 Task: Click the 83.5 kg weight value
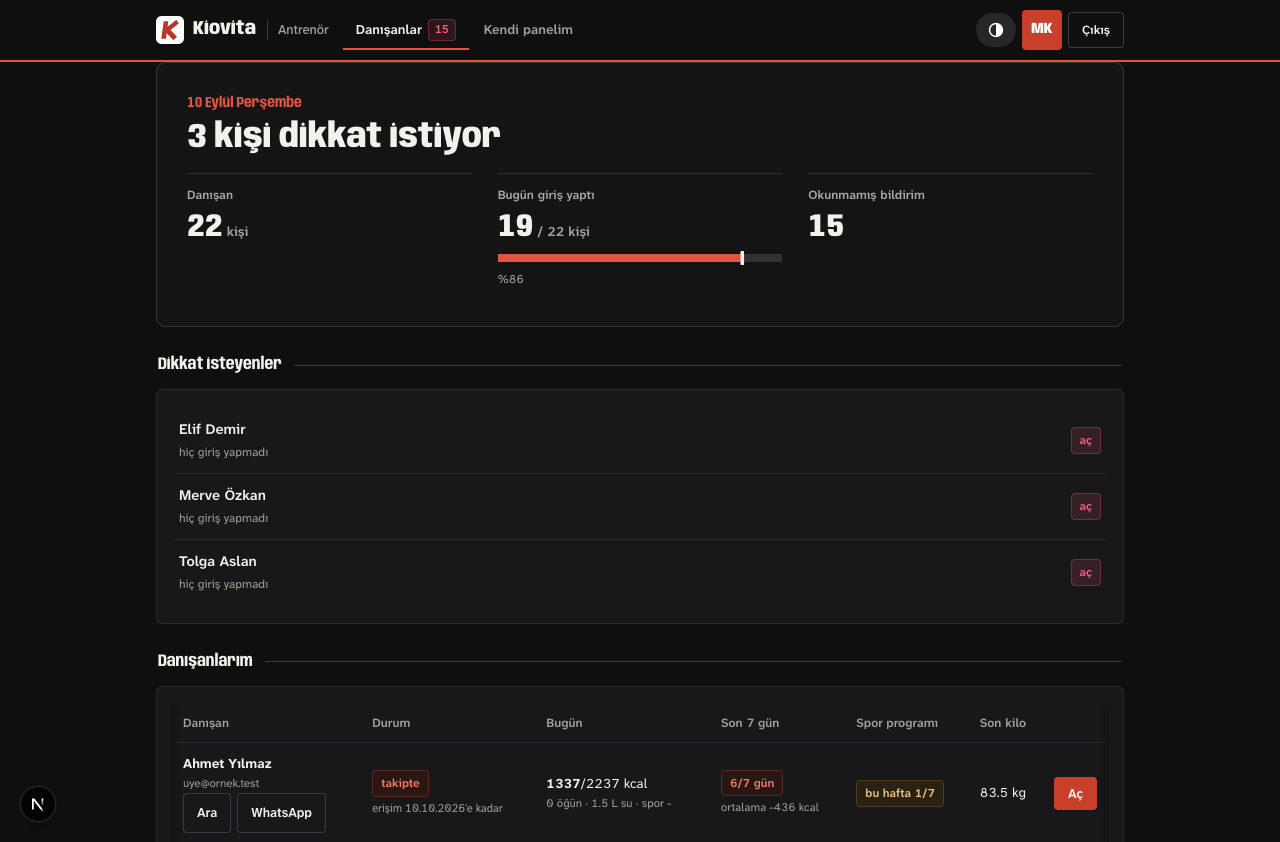pyautogui.click(x=1003, y=793)
